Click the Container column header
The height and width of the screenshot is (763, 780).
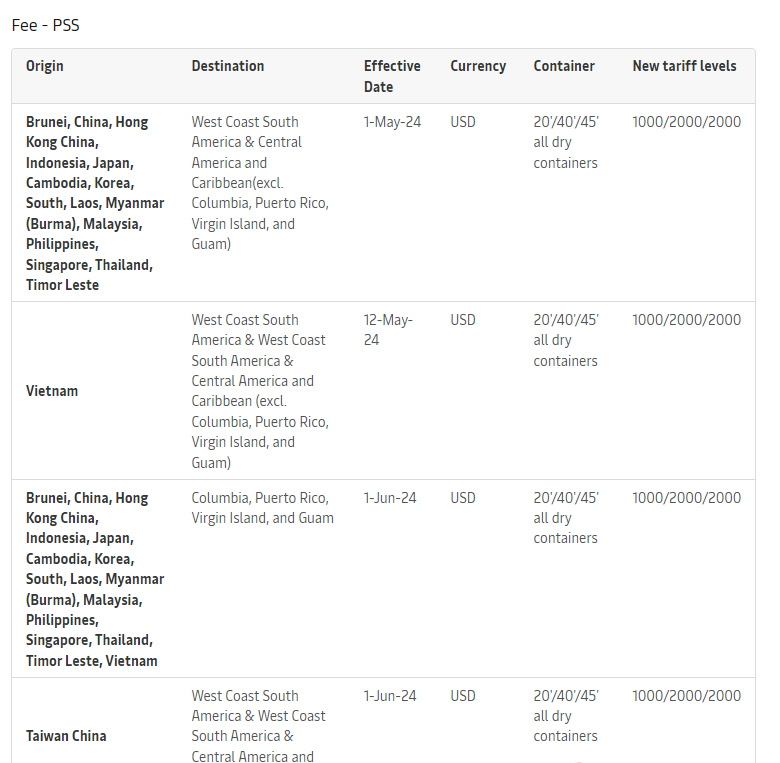click(564, 66)
